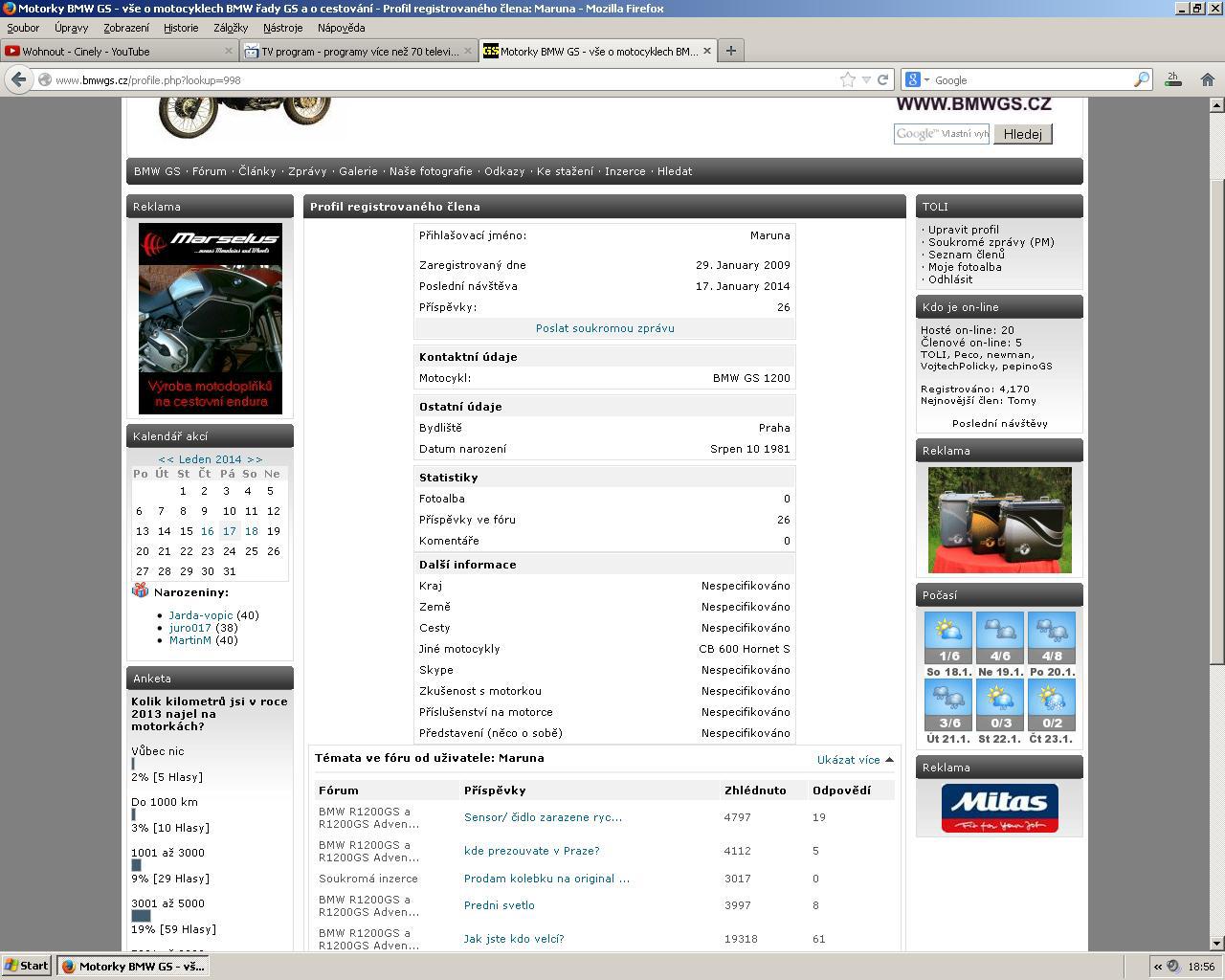
Task: Click the taskbar clock 18:56
Action: click(x=1200, y=967)
